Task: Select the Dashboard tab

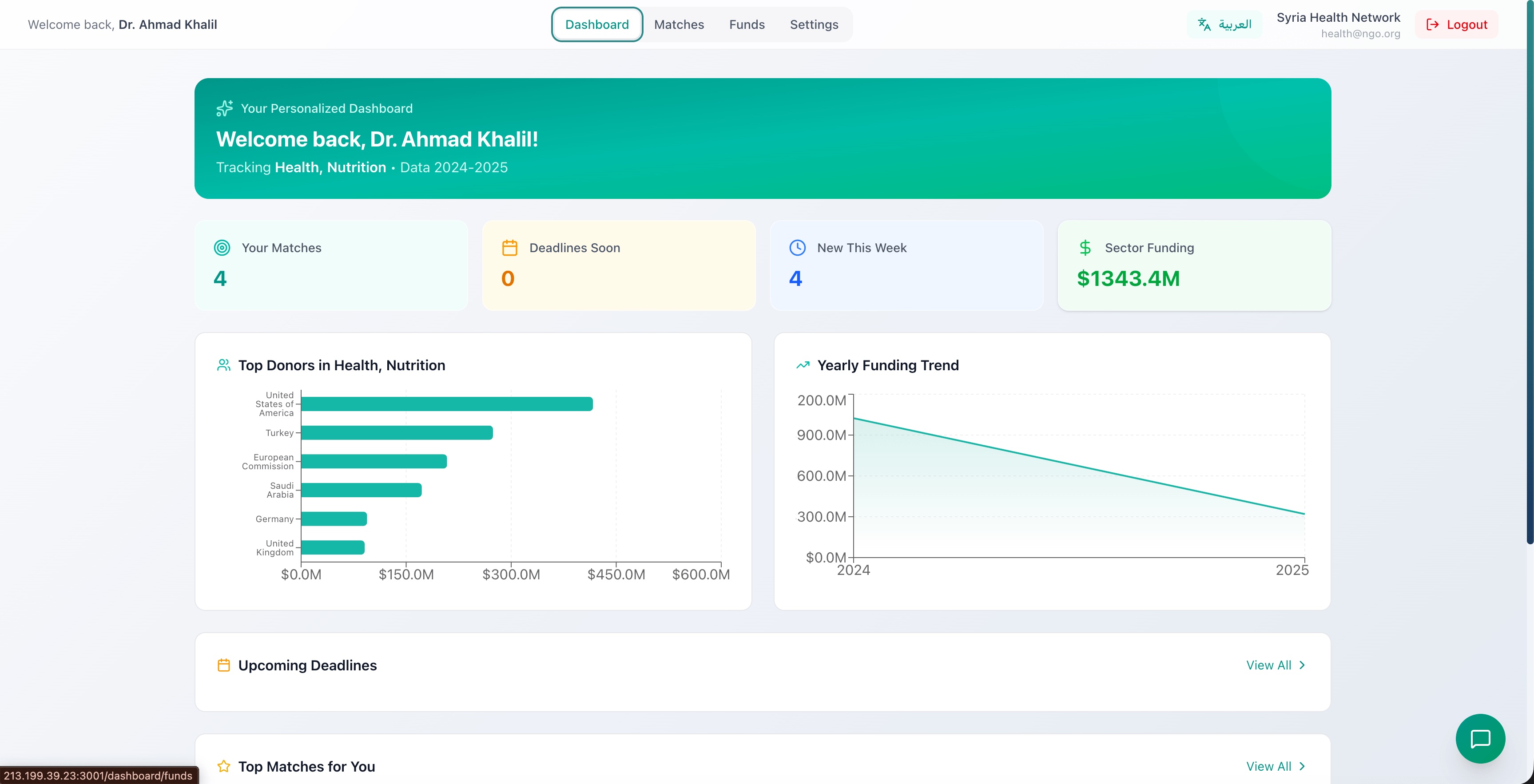Action: pyautogui.click(x=597, y=24)
